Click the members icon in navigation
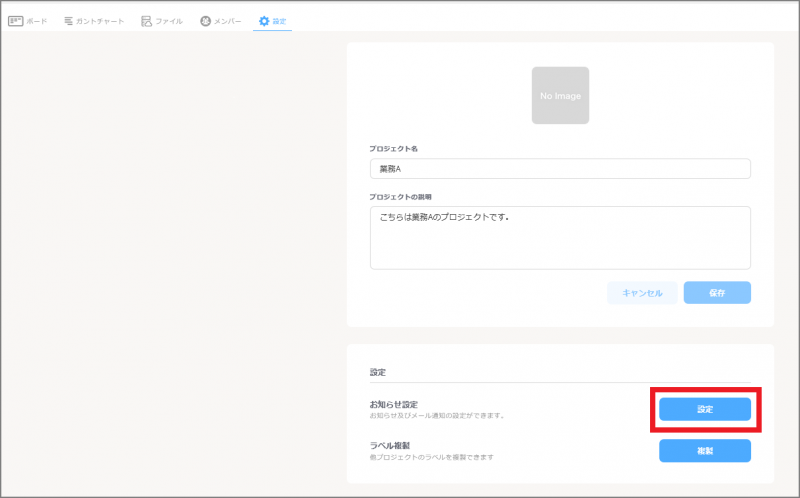 [x=205, y=21]
